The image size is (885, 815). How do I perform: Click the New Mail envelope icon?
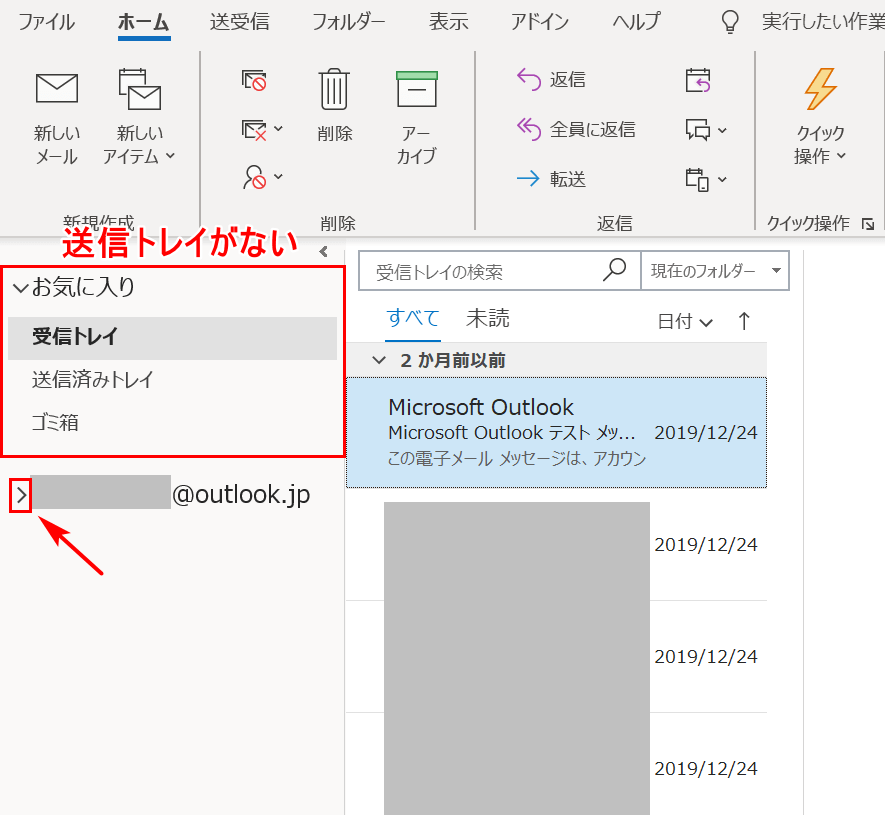[x=57, y=90]
